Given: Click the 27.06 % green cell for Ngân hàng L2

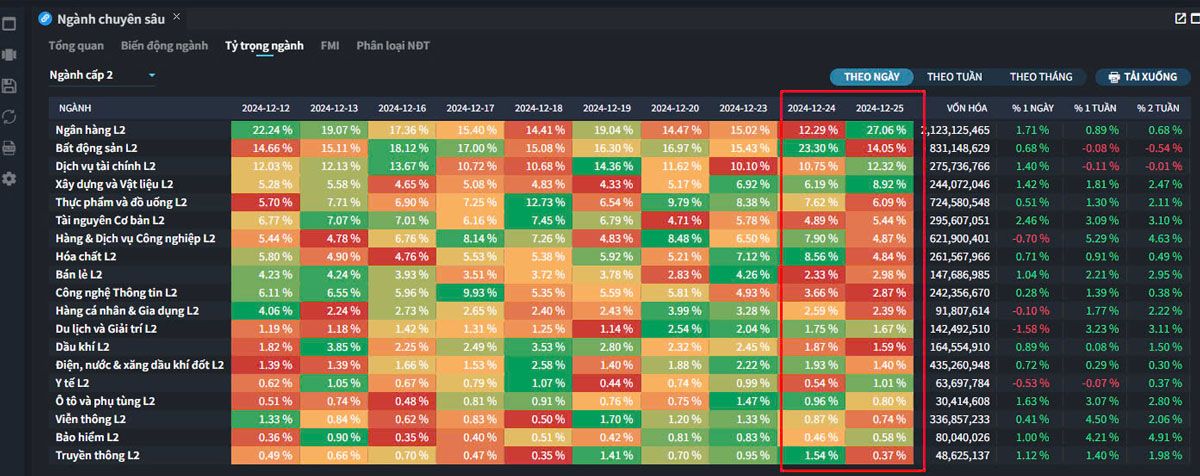Looking at the screenshot, I should 879,130.
